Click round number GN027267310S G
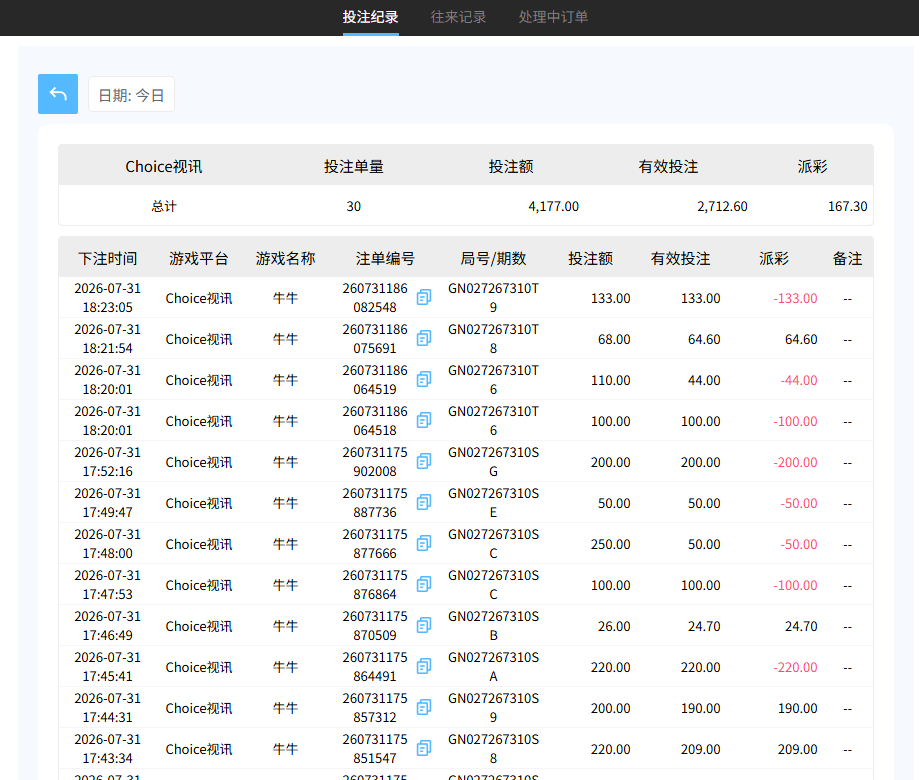Screen dimensions: 919x780 (493, 462)
